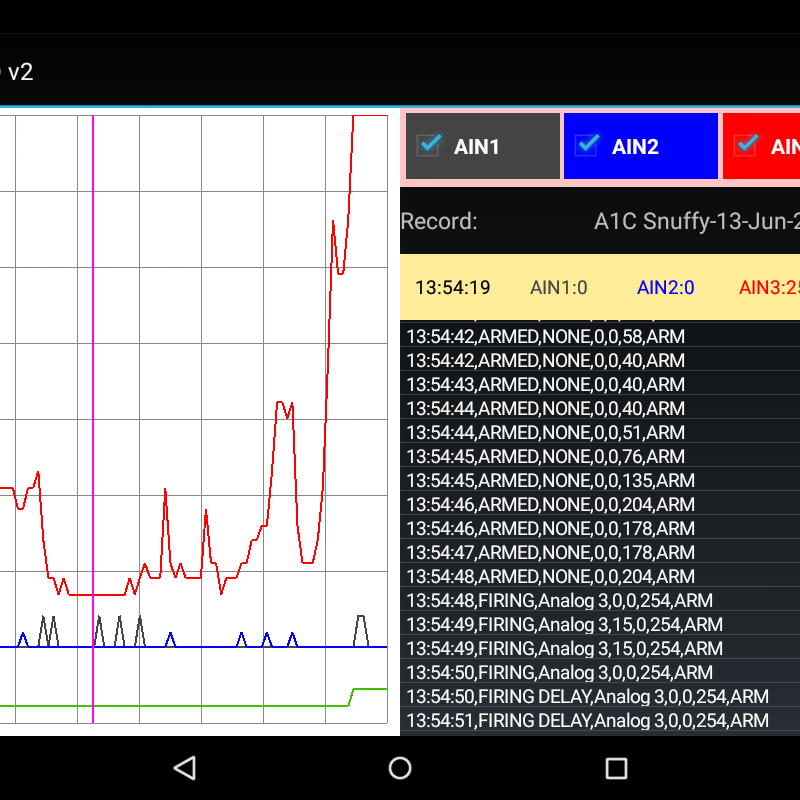Select 13:54:51 FIRING DELAY log row
The image size is (800, 800).
587,720
